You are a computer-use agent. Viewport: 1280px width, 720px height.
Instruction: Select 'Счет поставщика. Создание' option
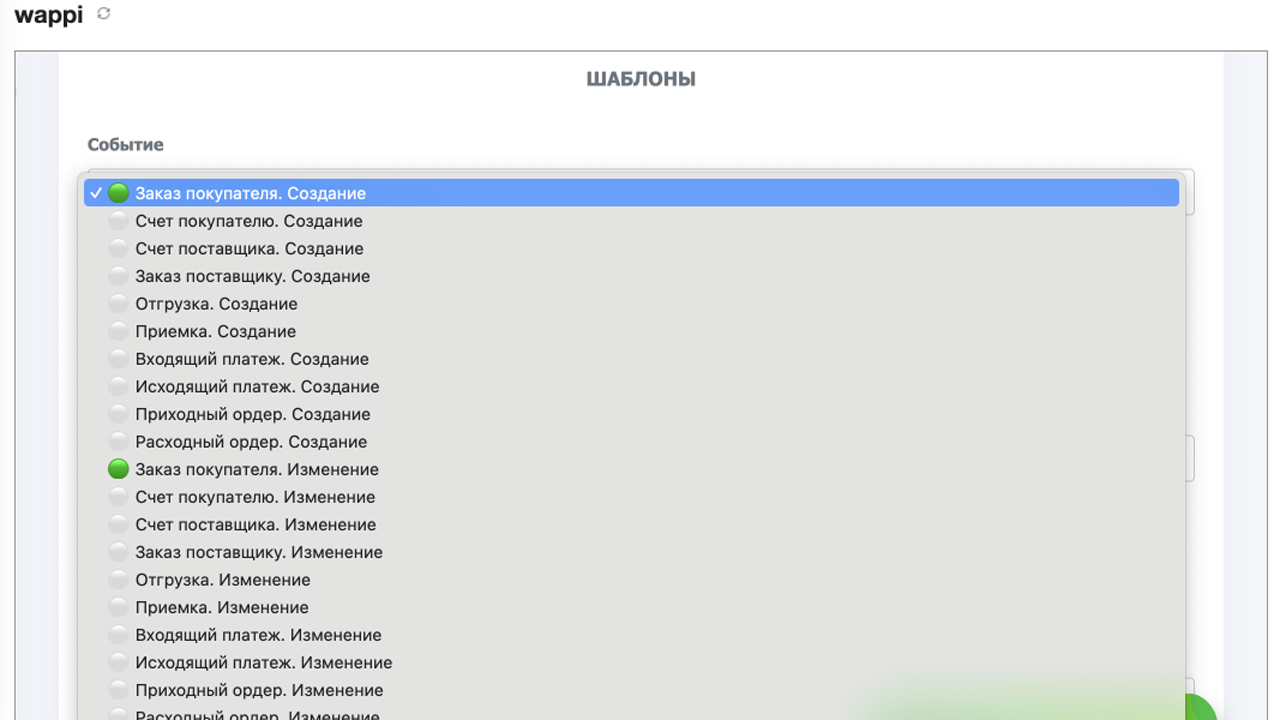tap(249, 249)
